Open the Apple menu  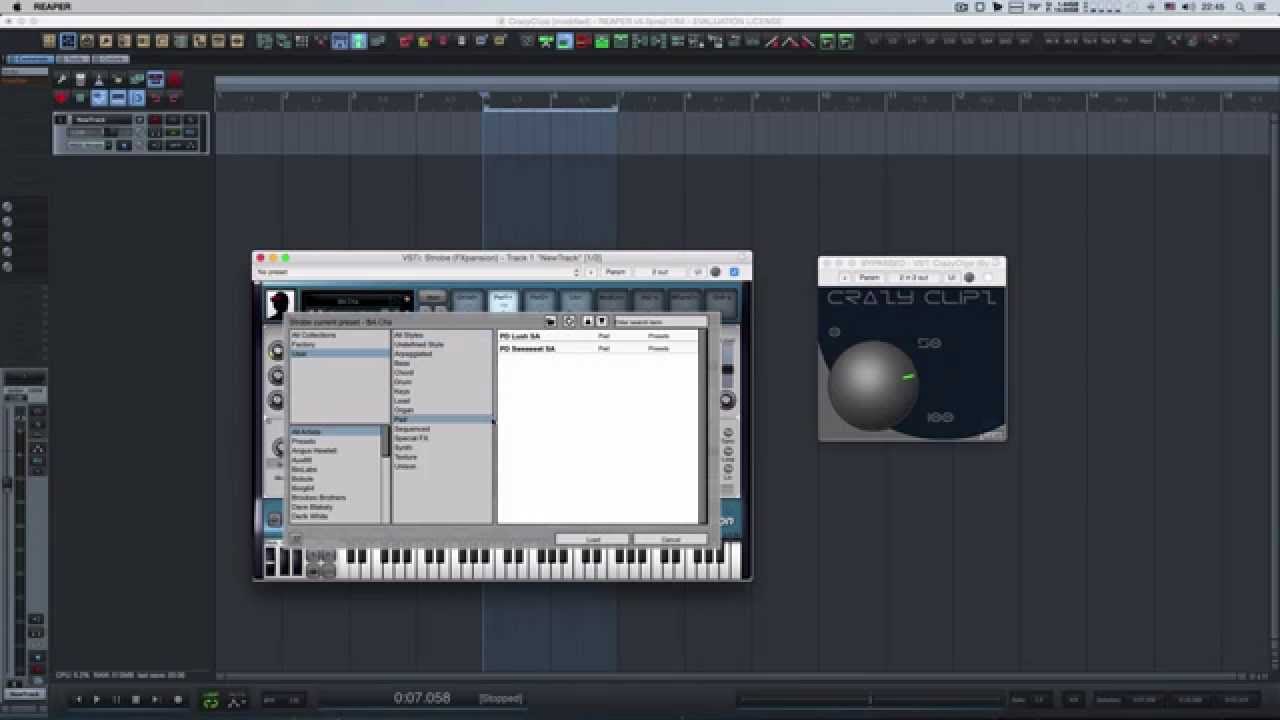17,7
